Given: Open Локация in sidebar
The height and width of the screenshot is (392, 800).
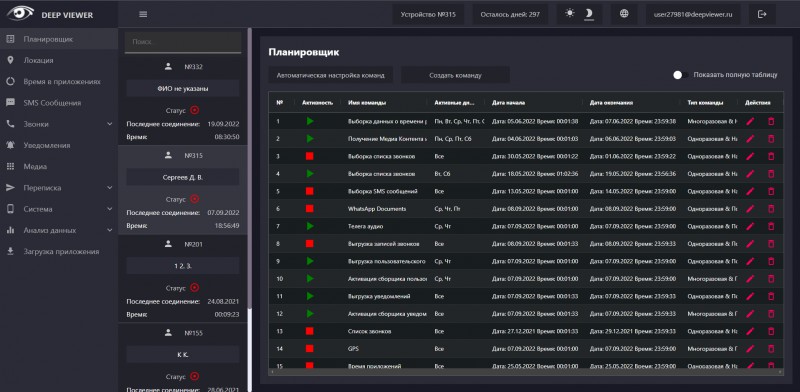Looking at the screenshot, I should pyautogui.click(x=59, y=60).
